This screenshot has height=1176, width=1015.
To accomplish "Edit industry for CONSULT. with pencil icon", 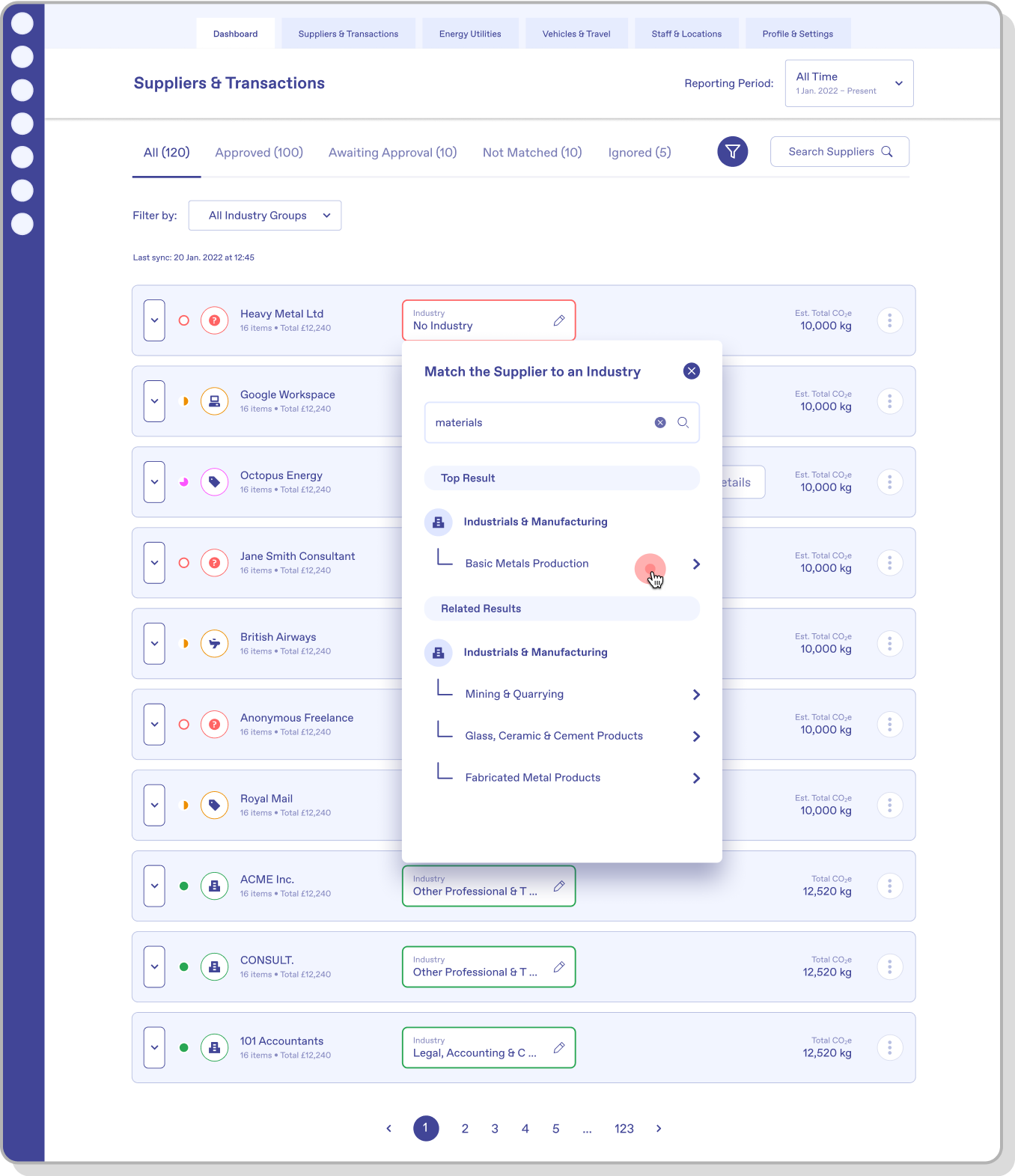I will [x=558, y=967].
